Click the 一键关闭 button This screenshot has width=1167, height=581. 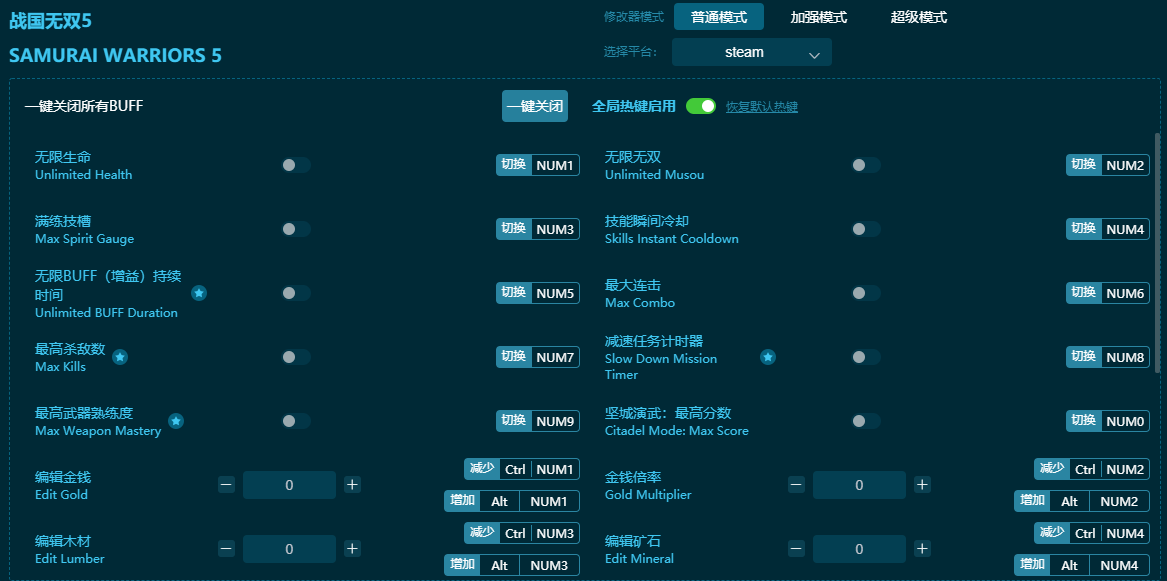coord(534,106)
